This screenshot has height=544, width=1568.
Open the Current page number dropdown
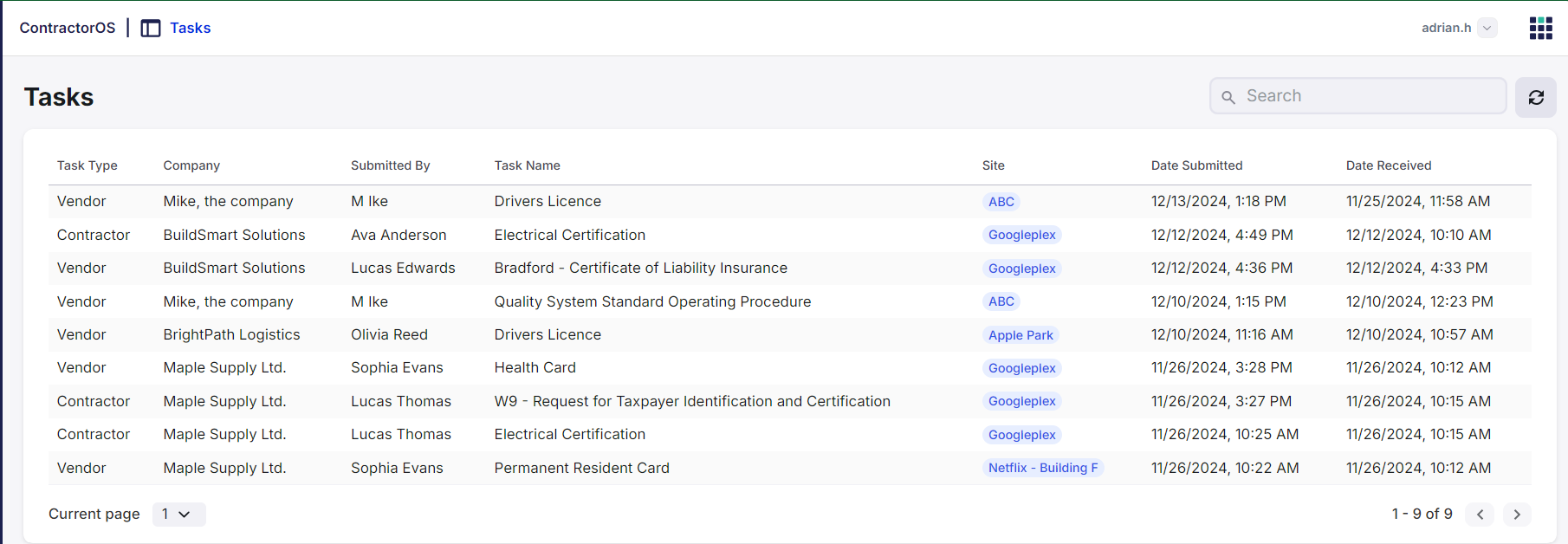coord(178,515)
